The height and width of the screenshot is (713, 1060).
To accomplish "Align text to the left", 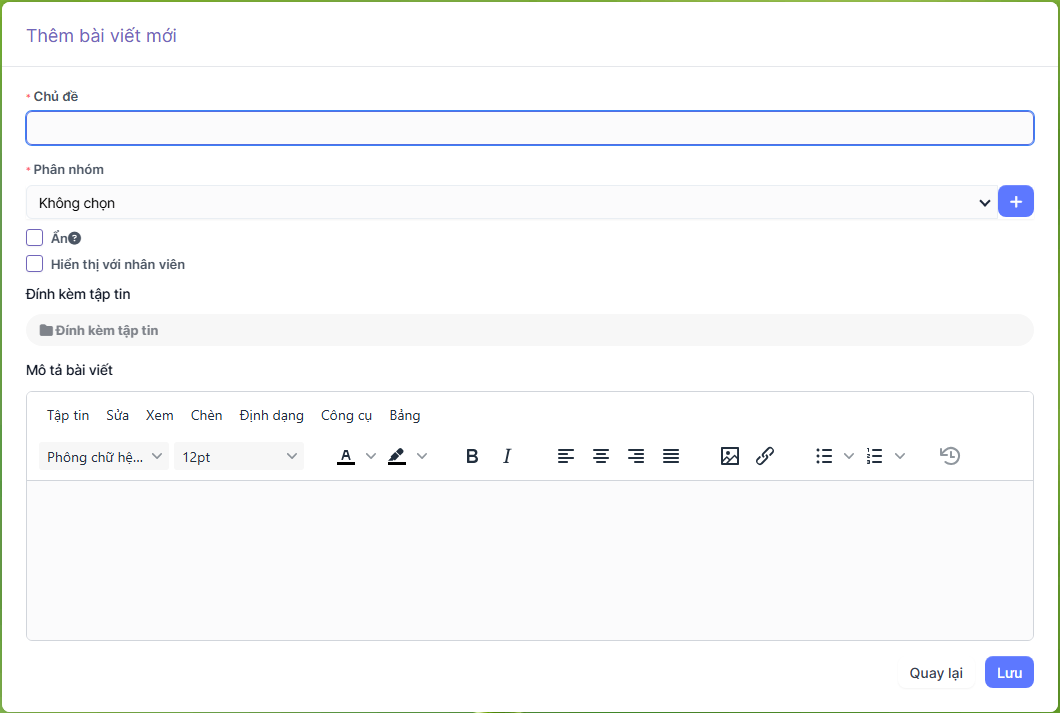I will click(x=566, y=456).
